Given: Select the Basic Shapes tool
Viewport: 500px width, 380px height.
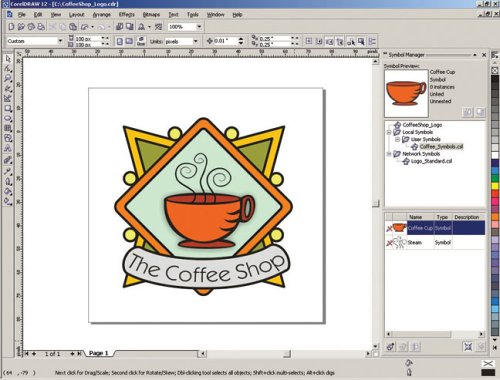Looking at the screenshot, I should coord(8,138).
